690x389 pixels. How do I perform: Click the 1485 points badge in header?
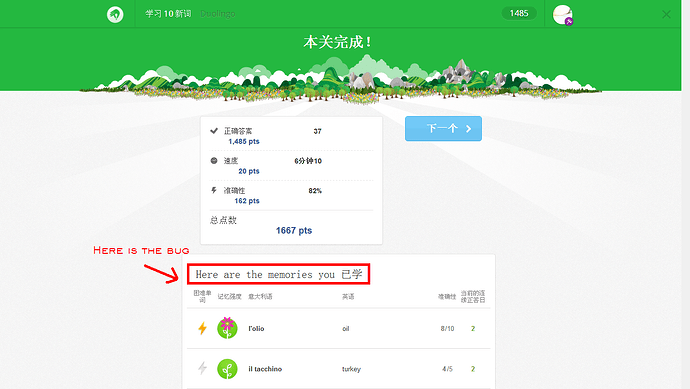(x=519, y=13)
